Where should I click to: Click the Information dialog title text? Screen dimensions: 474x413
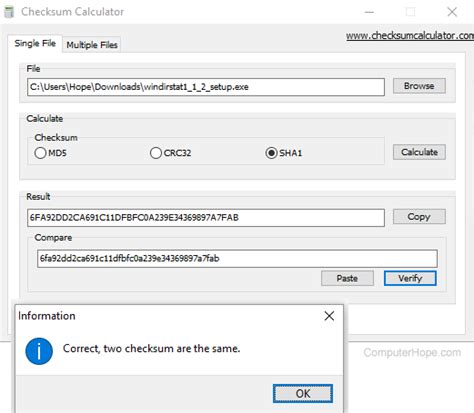[47, 316]
